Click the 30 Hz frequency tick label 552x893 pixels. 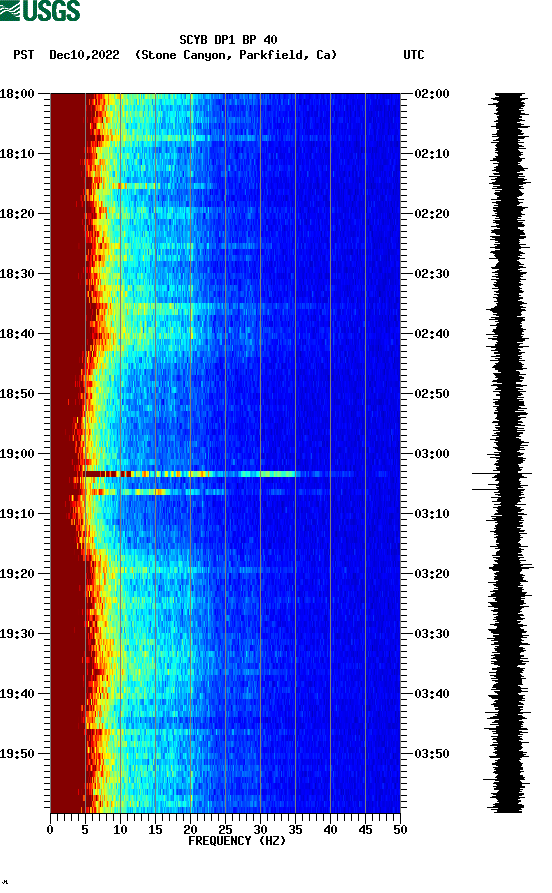pos(260,830)
